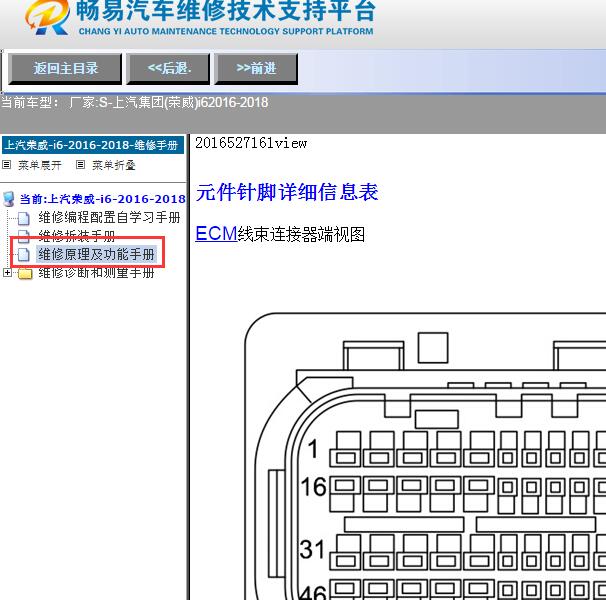Open the ECM link
This screenshot has width=606, height=600.
click(x=216, y=234)
